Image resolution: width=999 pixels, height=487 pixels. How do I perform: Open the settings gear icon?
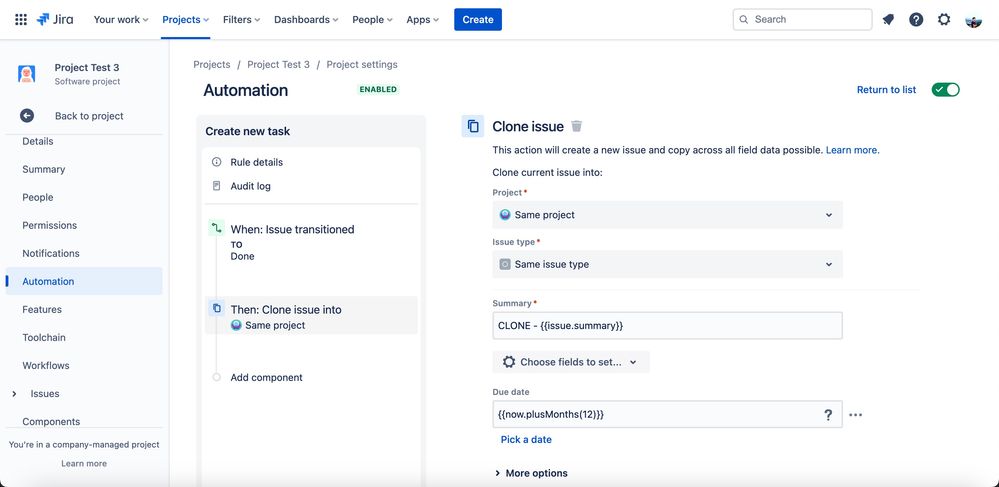(944, 19)
